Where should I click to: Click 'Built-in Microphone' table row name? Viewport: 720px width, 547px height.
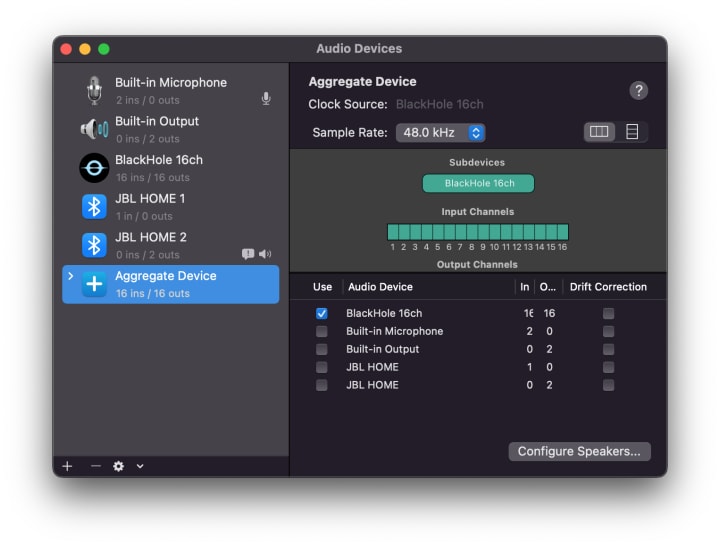click(x=394, y=331)
